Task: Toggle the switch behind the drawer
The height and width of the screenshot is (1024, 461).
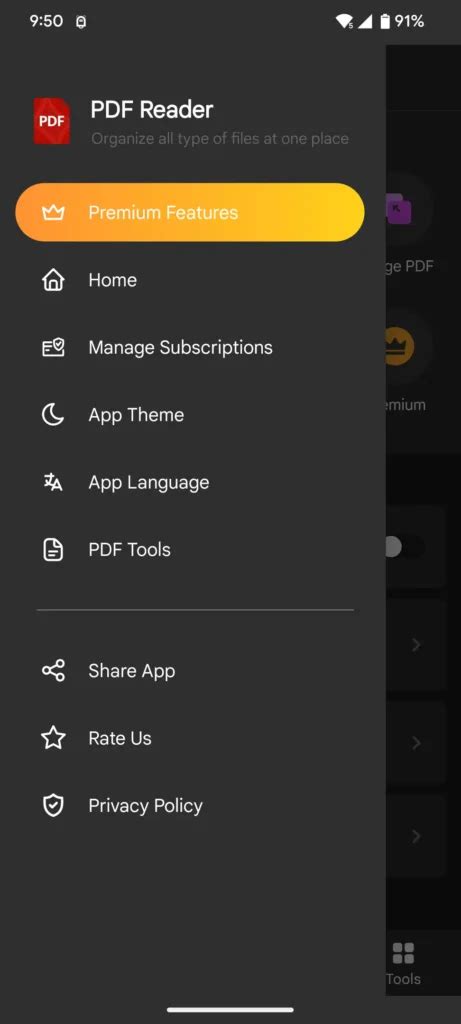Action: tap(404, 547)
